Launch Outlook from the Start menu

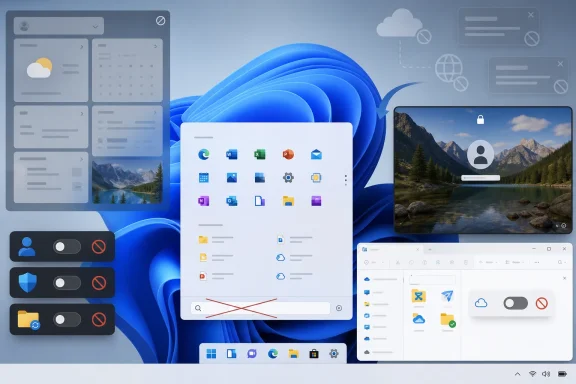(x=232, y=201)
